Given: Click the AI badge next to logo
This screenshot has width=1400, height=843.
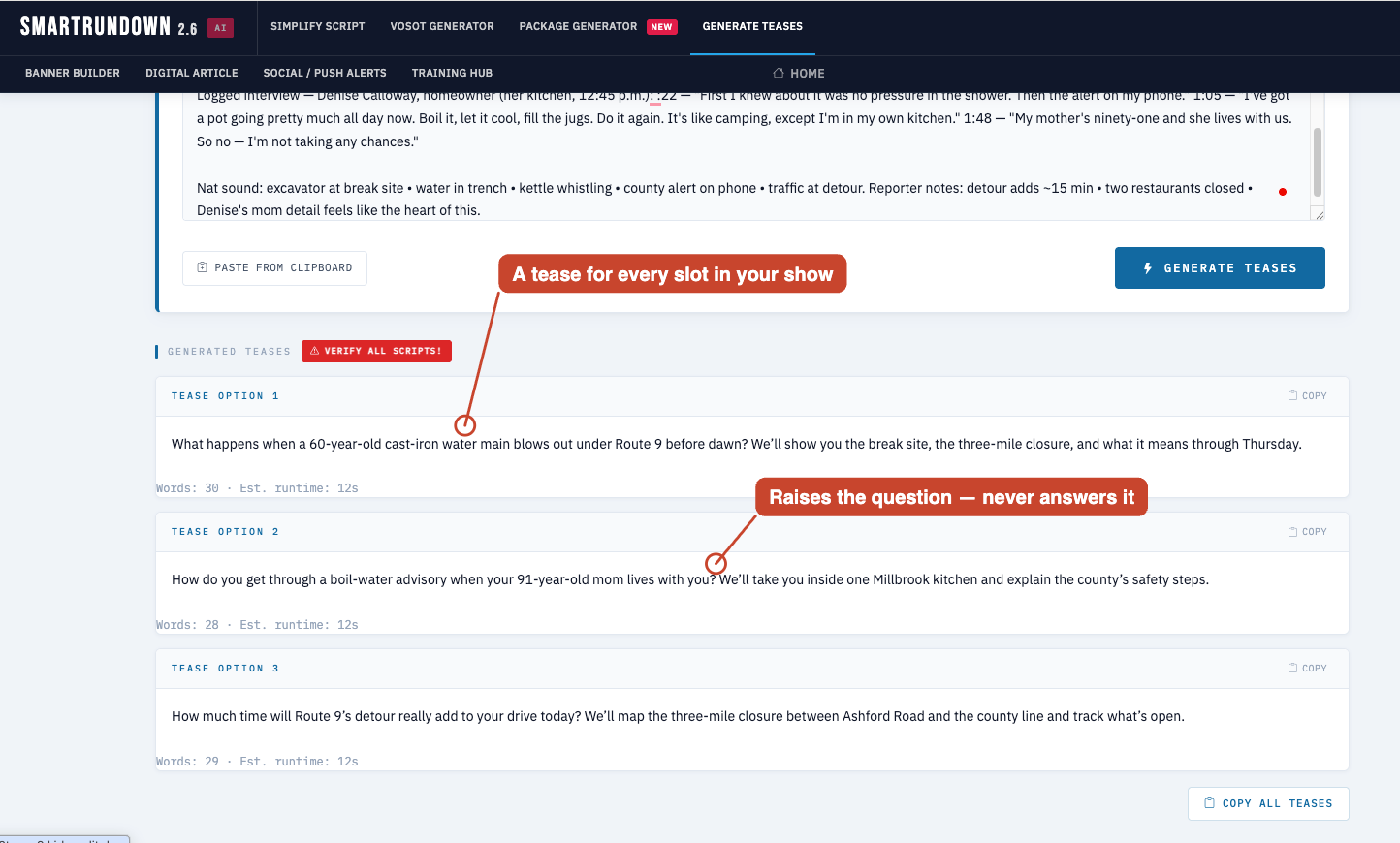Looking at the screenshot, I should pyautogui.click(x=221, y=28).
